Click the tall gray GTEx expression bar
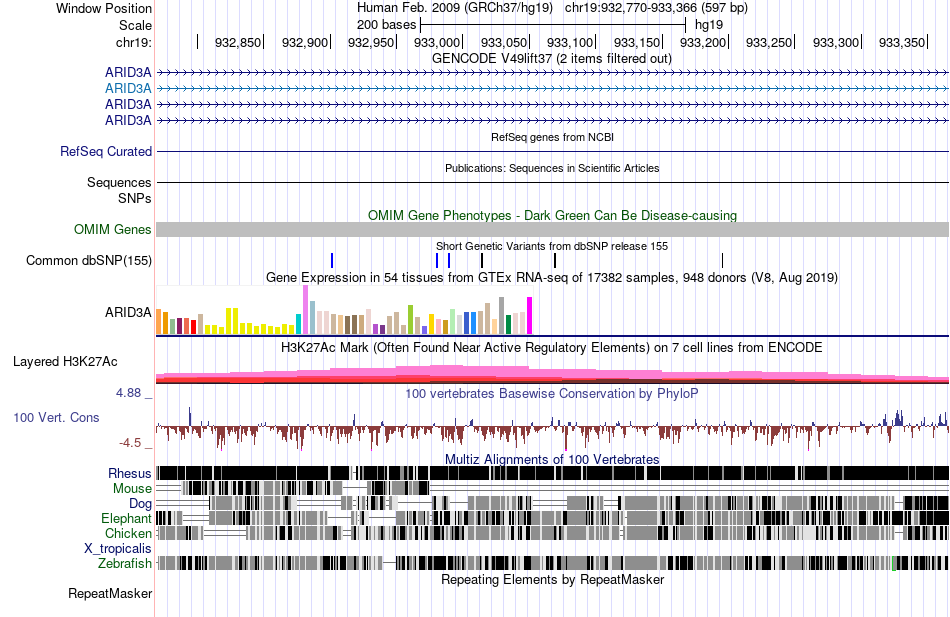This screenshot has width=950, height=617. click(x=502, y=316)
